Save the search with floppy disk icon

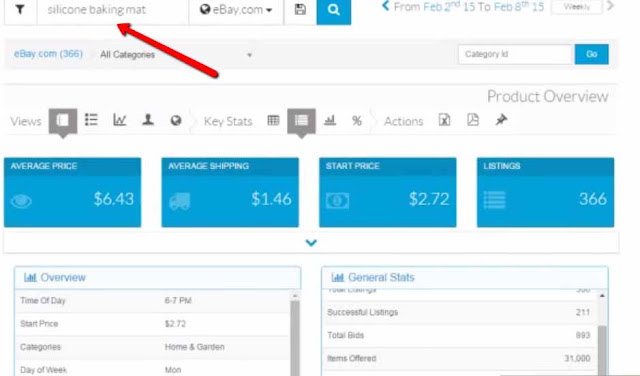300,10
